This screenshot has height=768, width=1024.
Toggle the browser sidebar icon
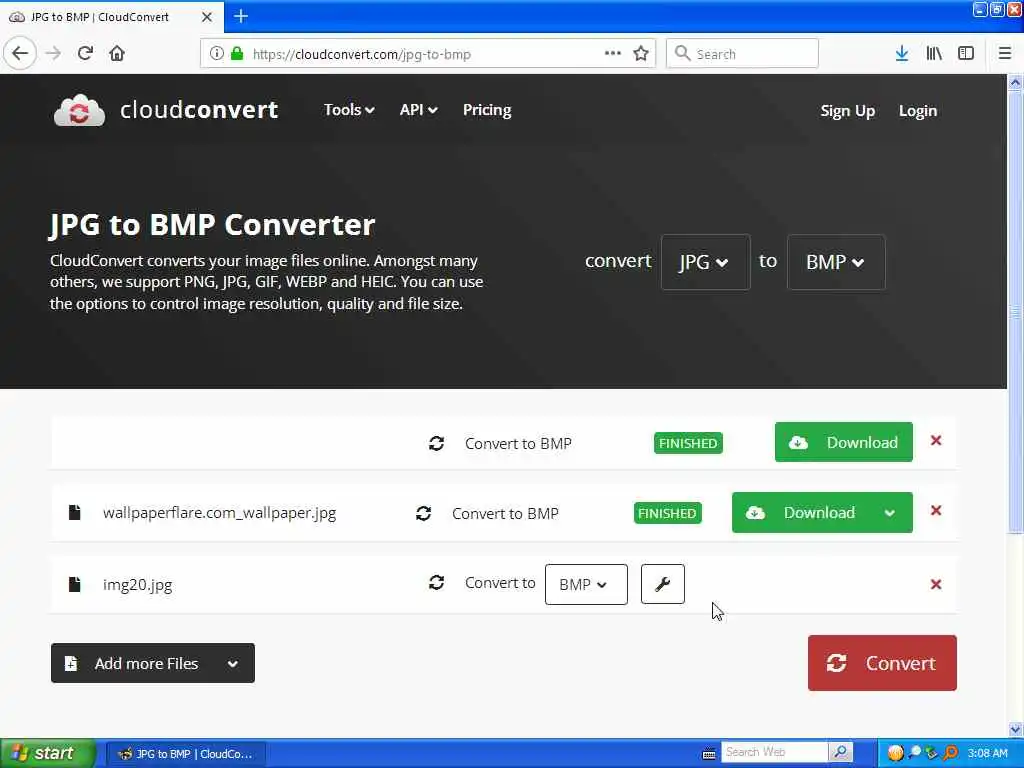(x=966, y=54)
